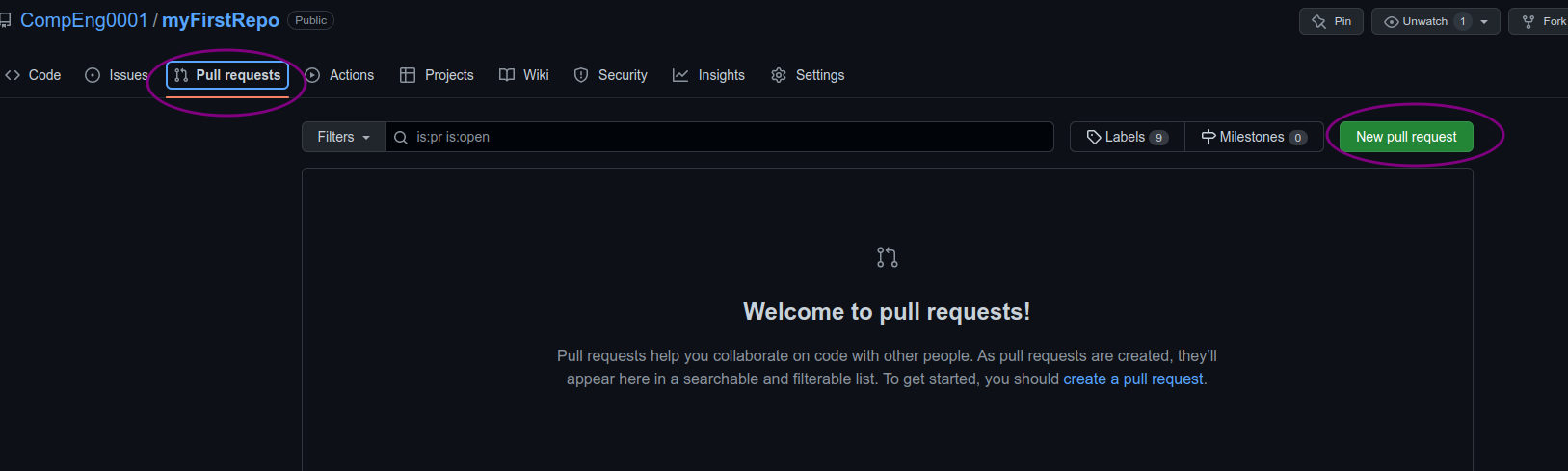The image size is (1568, 471).
Task: Open the Code tab
Action: click(x=34, y=75)
